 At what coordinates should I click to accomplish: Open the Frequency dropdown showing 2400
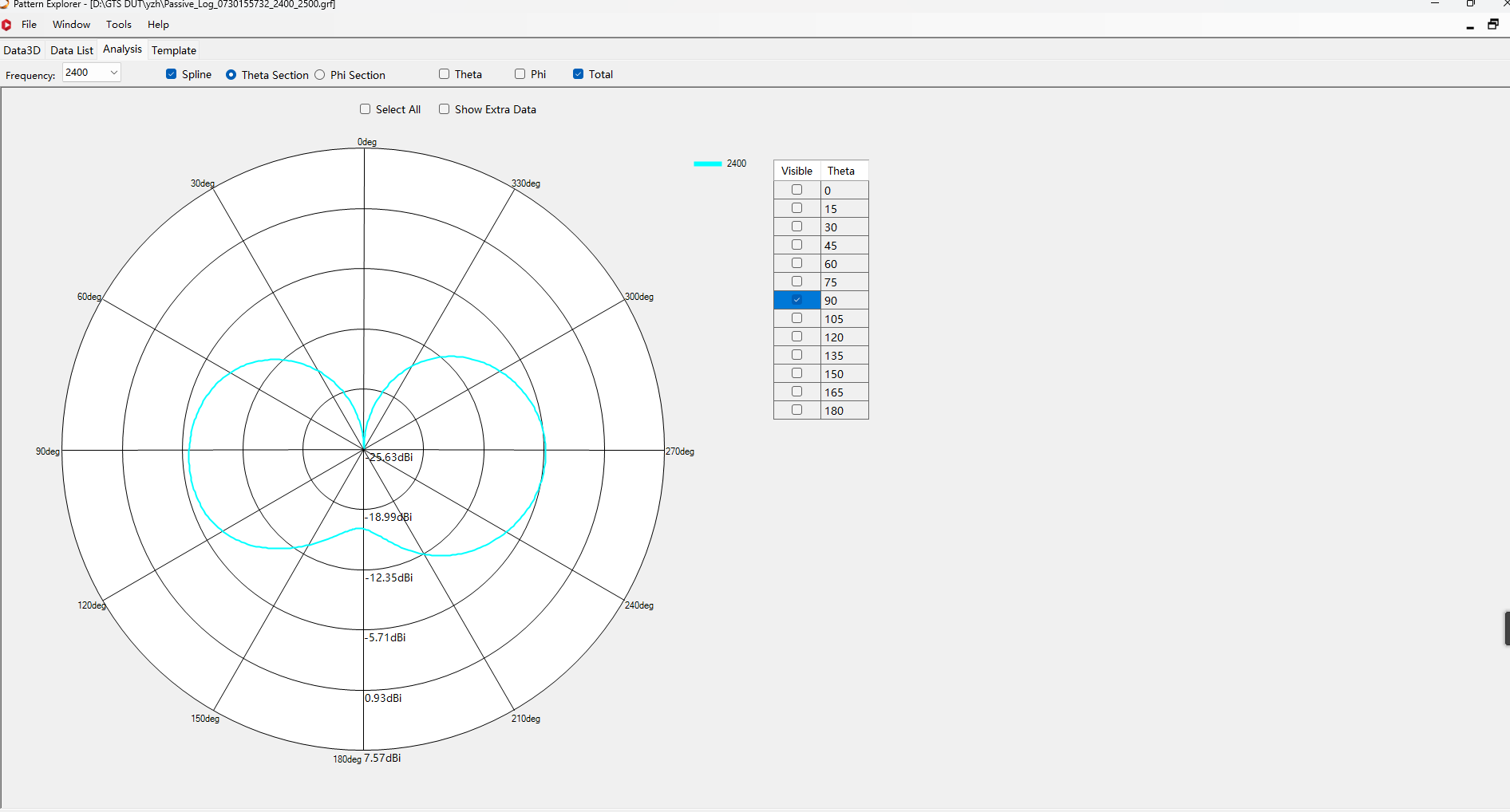click(92, 73)
